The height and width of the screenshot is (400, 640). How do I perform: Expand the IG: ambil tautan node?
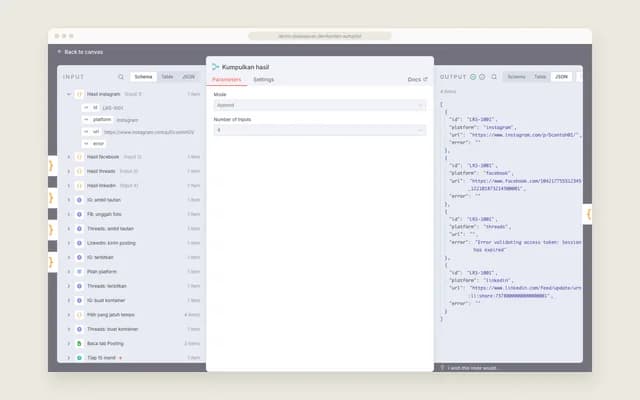(69, 200)
